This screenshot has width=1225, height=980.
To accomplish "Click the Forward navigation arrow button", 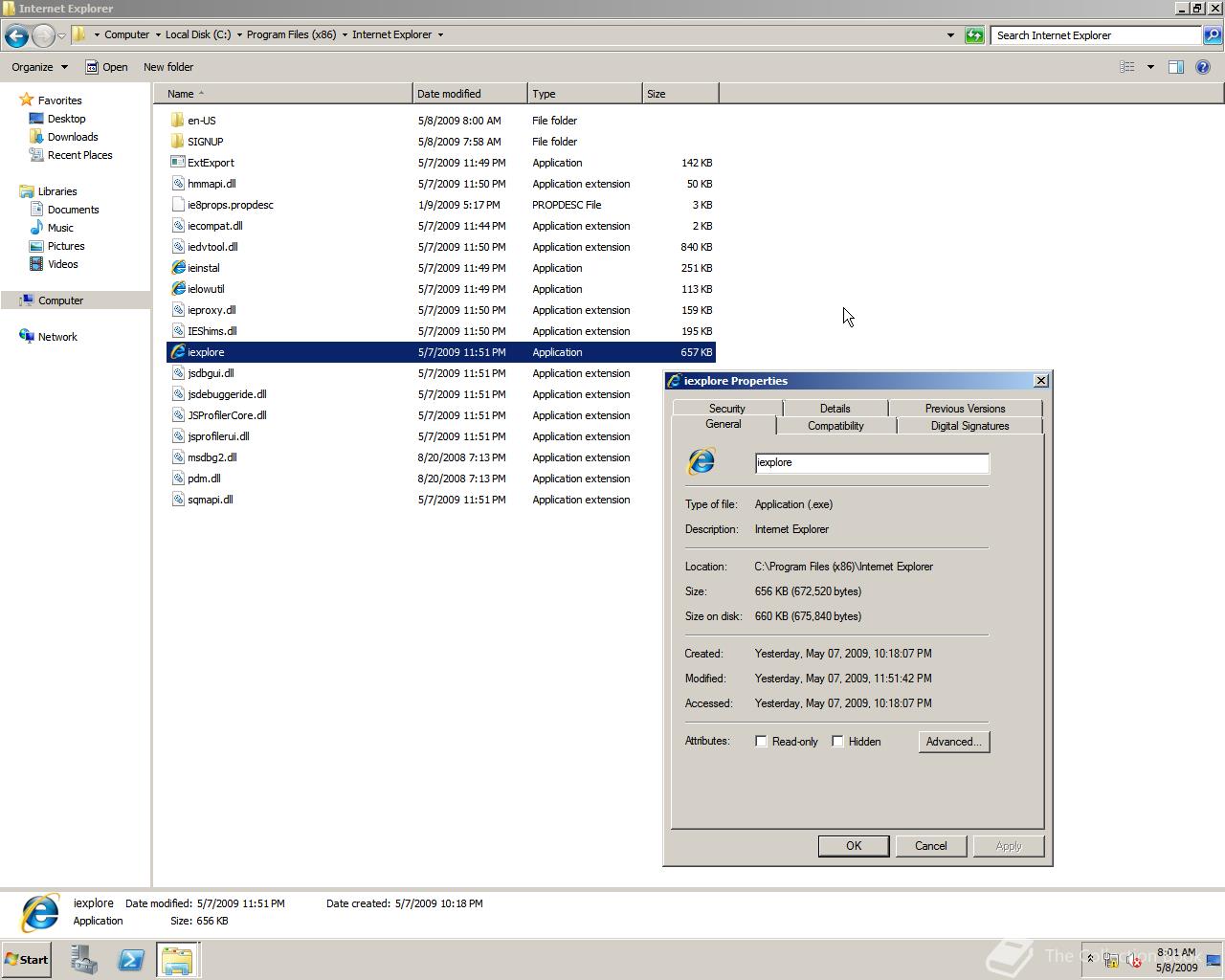I will (x=43, y=35).
